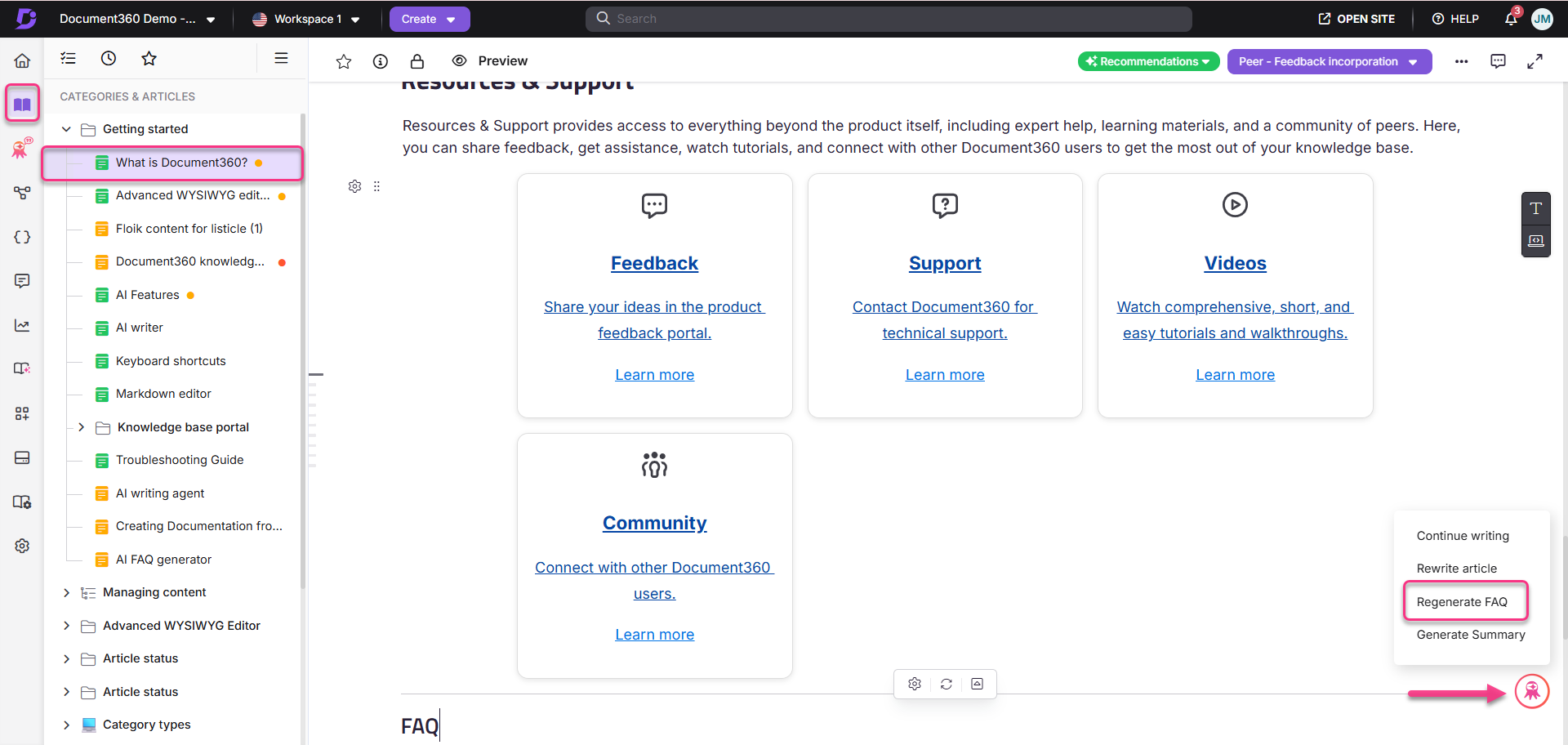Choose Regenerate FAQ from the context menu
Screen dimensions: 1568x745
(x=1463, y=601)
